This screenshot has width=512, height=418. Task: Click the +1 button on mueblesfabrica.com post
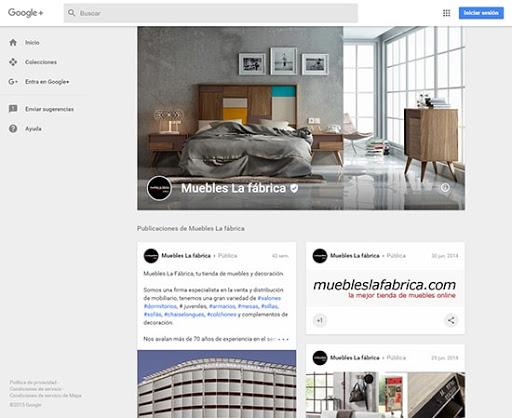tap(320, 320)
